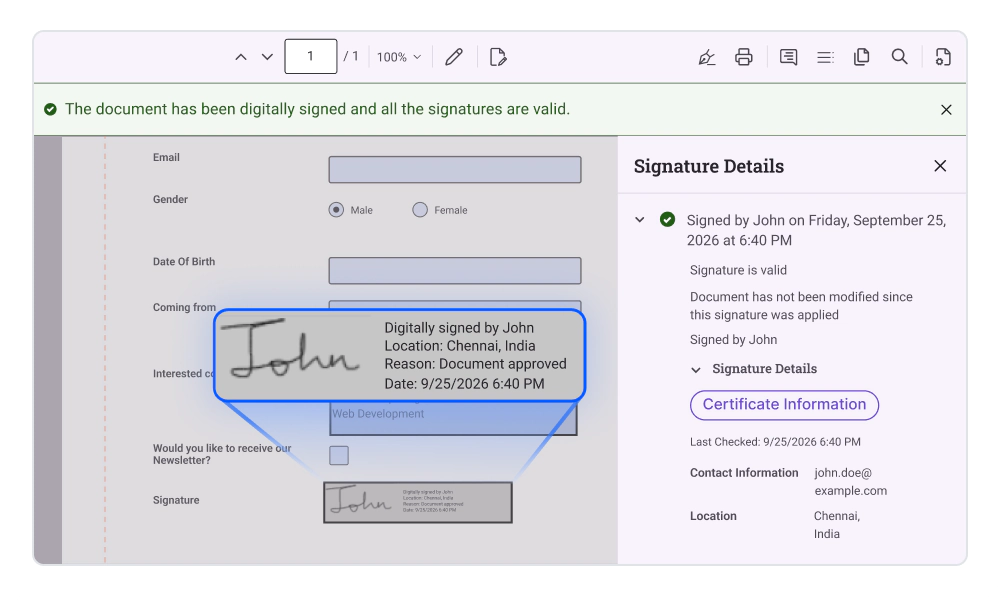The height and width of the screenshot is (600, 1000).
Task: Click the document file options icon
Action: click(x=943, y=57)
